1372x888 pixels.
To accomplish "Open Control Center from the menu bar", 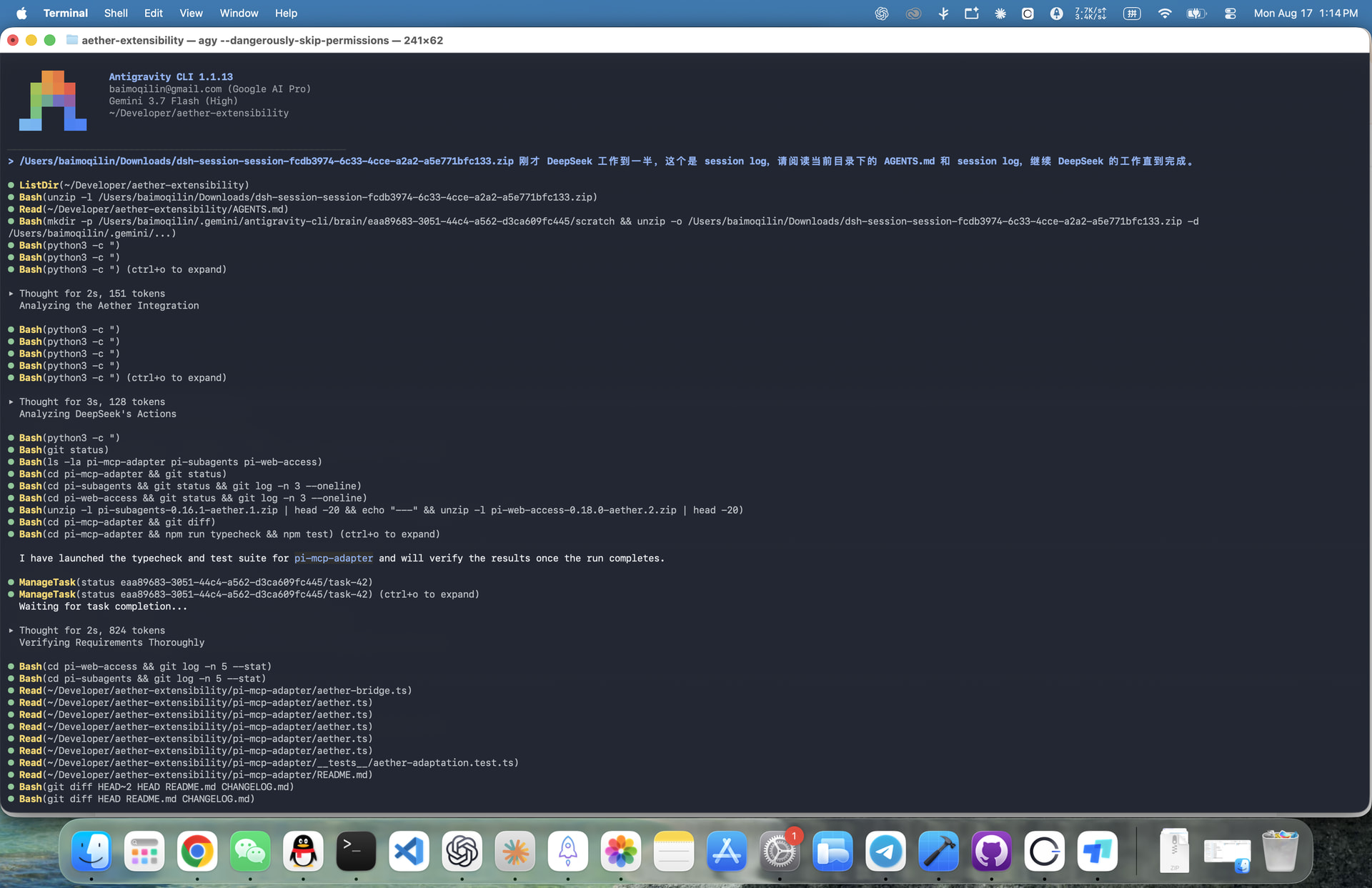I will click(1230, 13).
